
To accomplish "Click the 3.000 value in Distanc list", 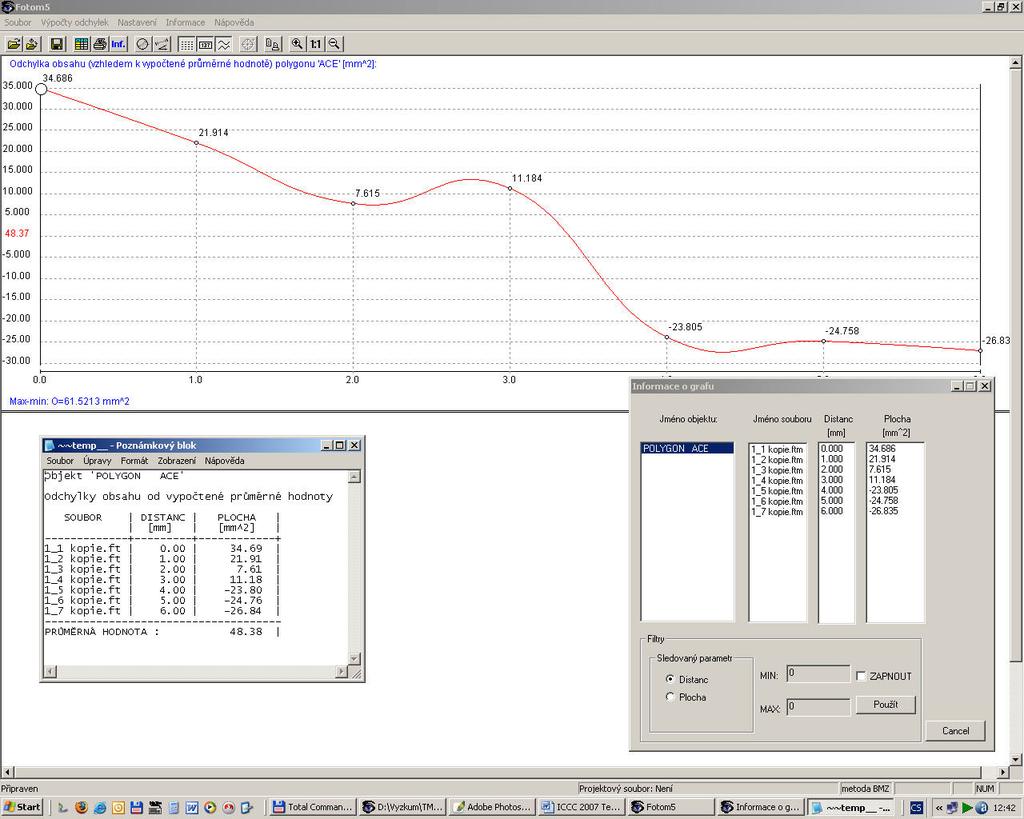I will click(831, 480).
